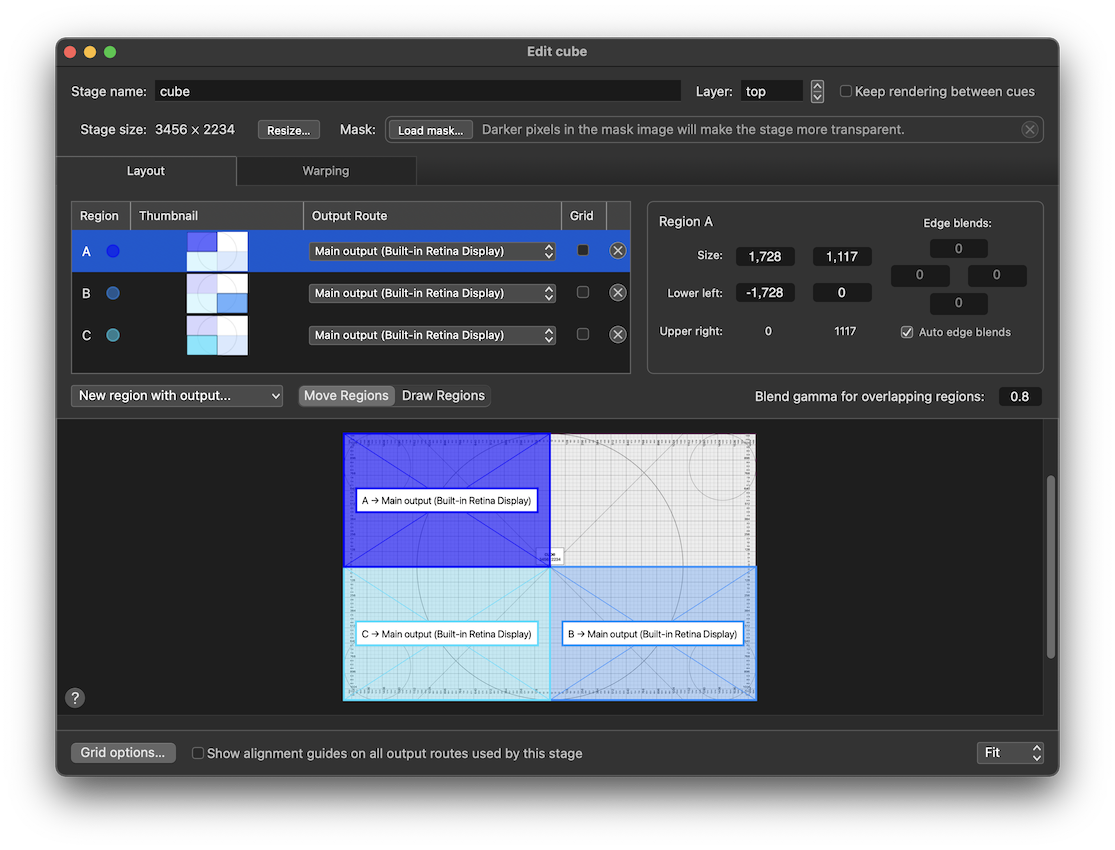This screenshot has height=850, width=1115.
Task: Click the Load mask... button
Action: 430,130
